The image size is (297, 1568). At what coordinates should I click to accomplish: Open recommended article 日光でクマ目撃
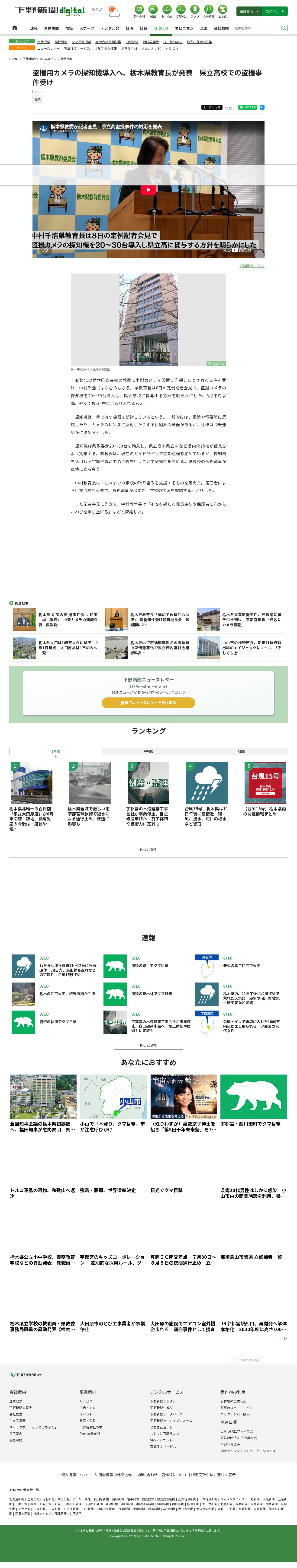(167, 1190)
